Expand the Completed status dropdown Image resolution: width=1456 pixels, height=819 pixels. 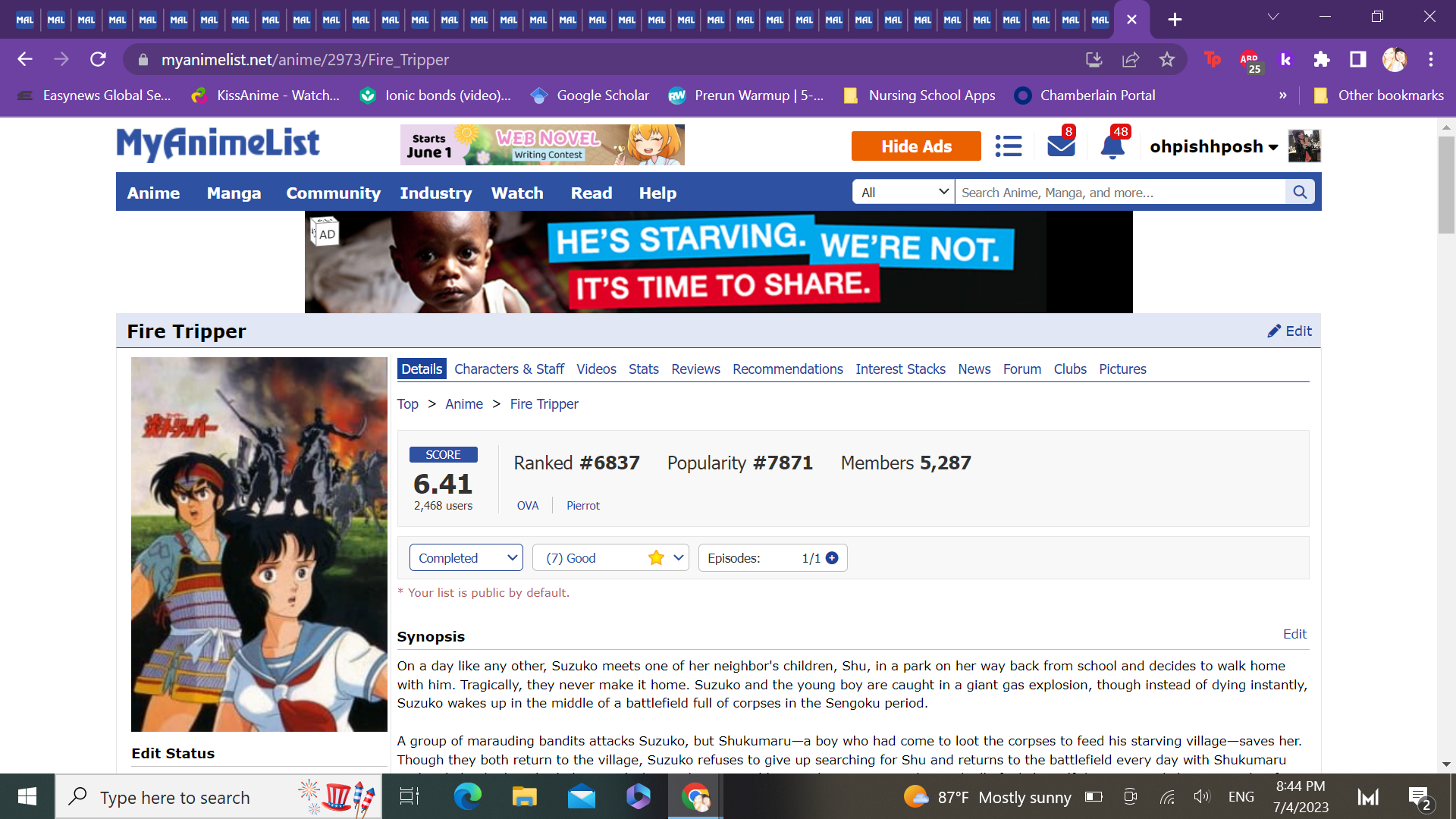point(466,558)
